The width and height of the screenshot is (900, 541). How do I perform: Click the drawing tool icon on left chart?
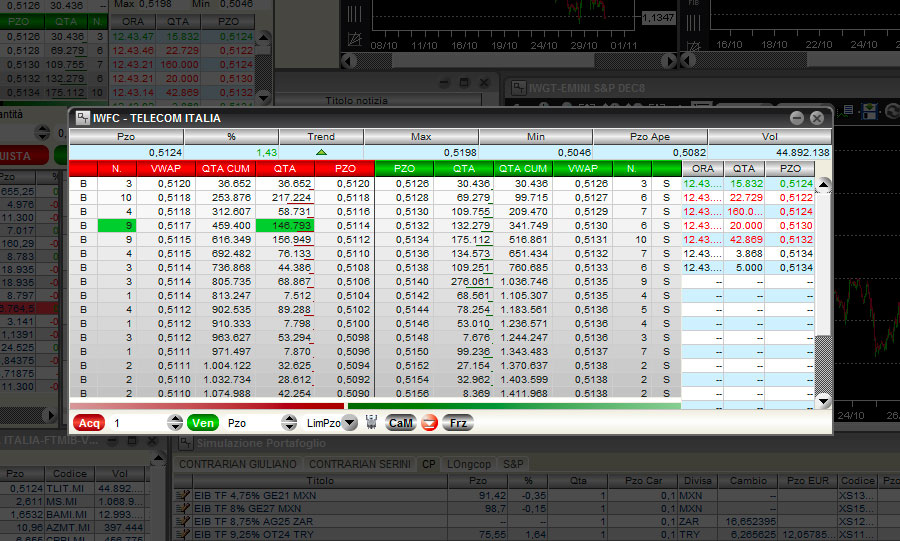tap(355, 39)
